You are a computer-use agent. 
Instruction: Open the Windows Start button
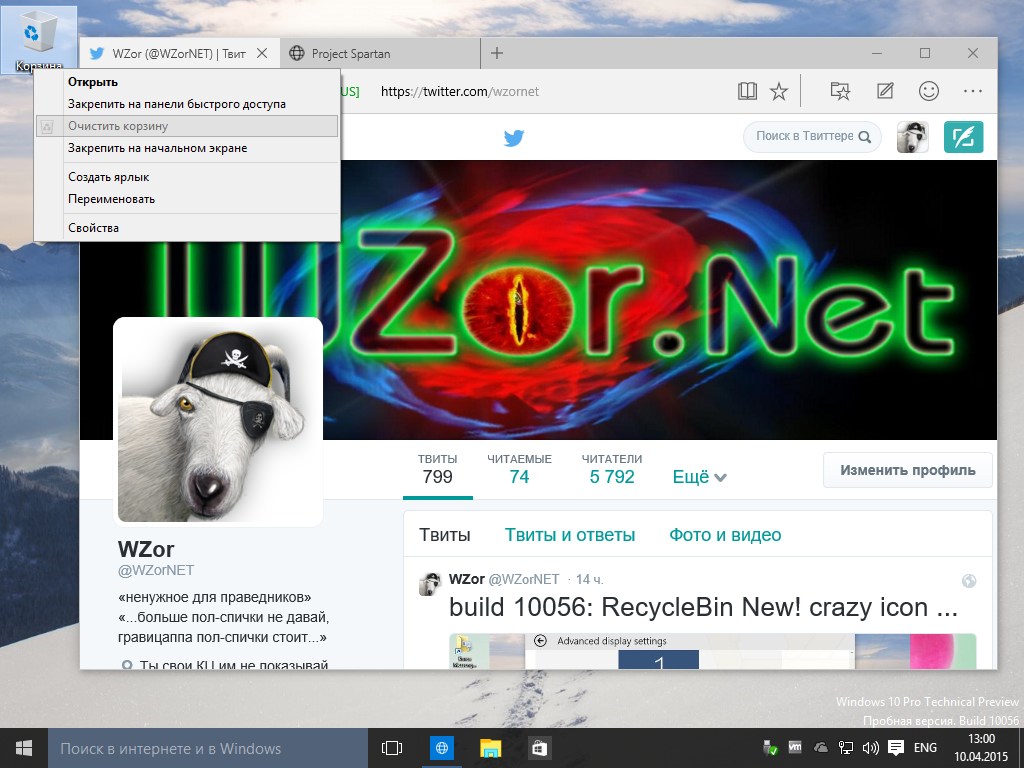click(24, 748)
